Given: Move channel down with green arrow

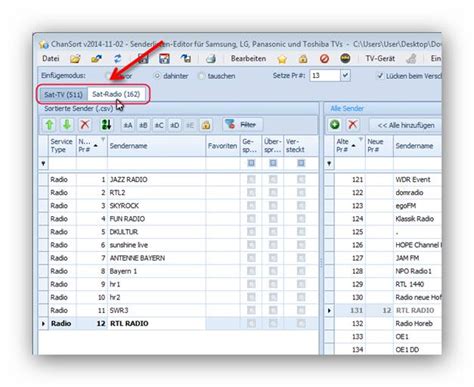Looking at the screenshot, I should click(x=67, y=125).
